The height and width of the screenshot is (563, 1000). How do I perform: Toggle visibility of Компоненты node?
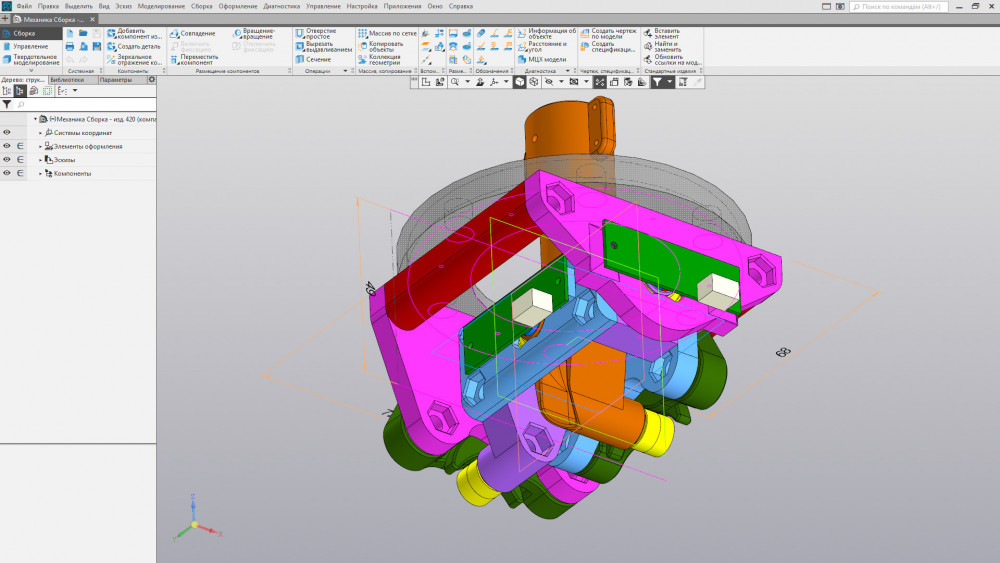click(7, 174)
